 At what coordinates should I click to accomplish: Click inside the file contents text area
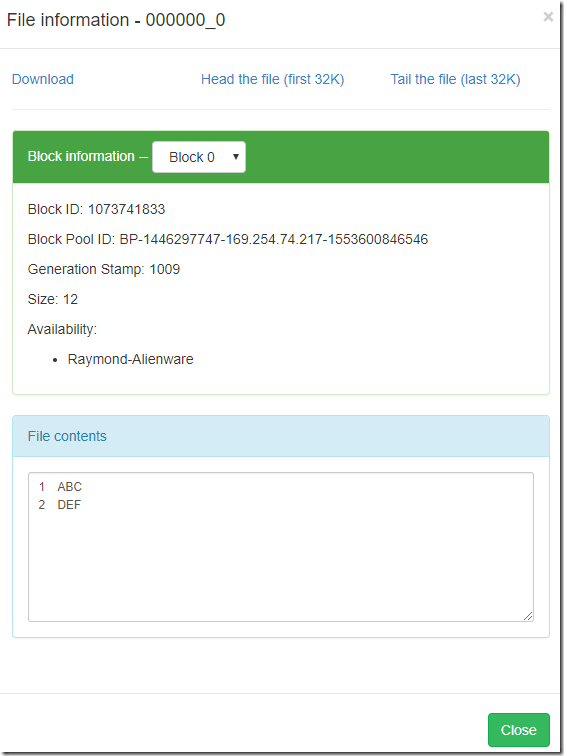click(x=281, y=547)
